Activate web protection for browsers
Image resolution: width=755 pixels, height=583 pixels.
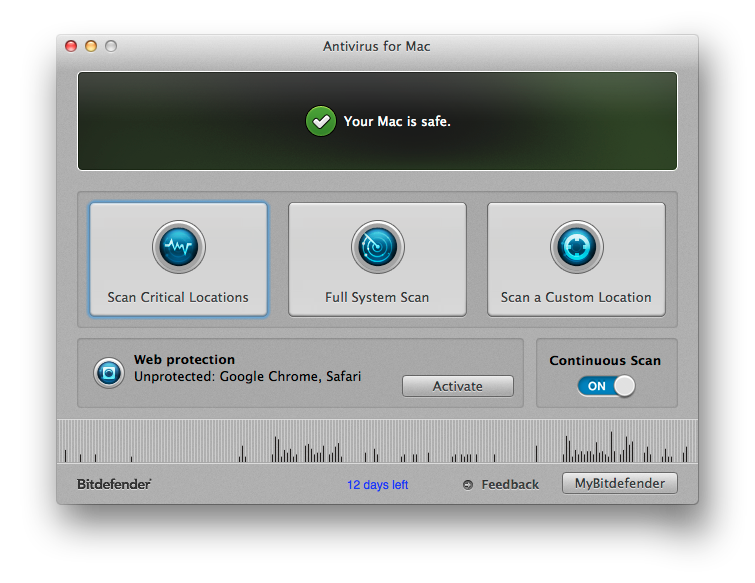457,386
